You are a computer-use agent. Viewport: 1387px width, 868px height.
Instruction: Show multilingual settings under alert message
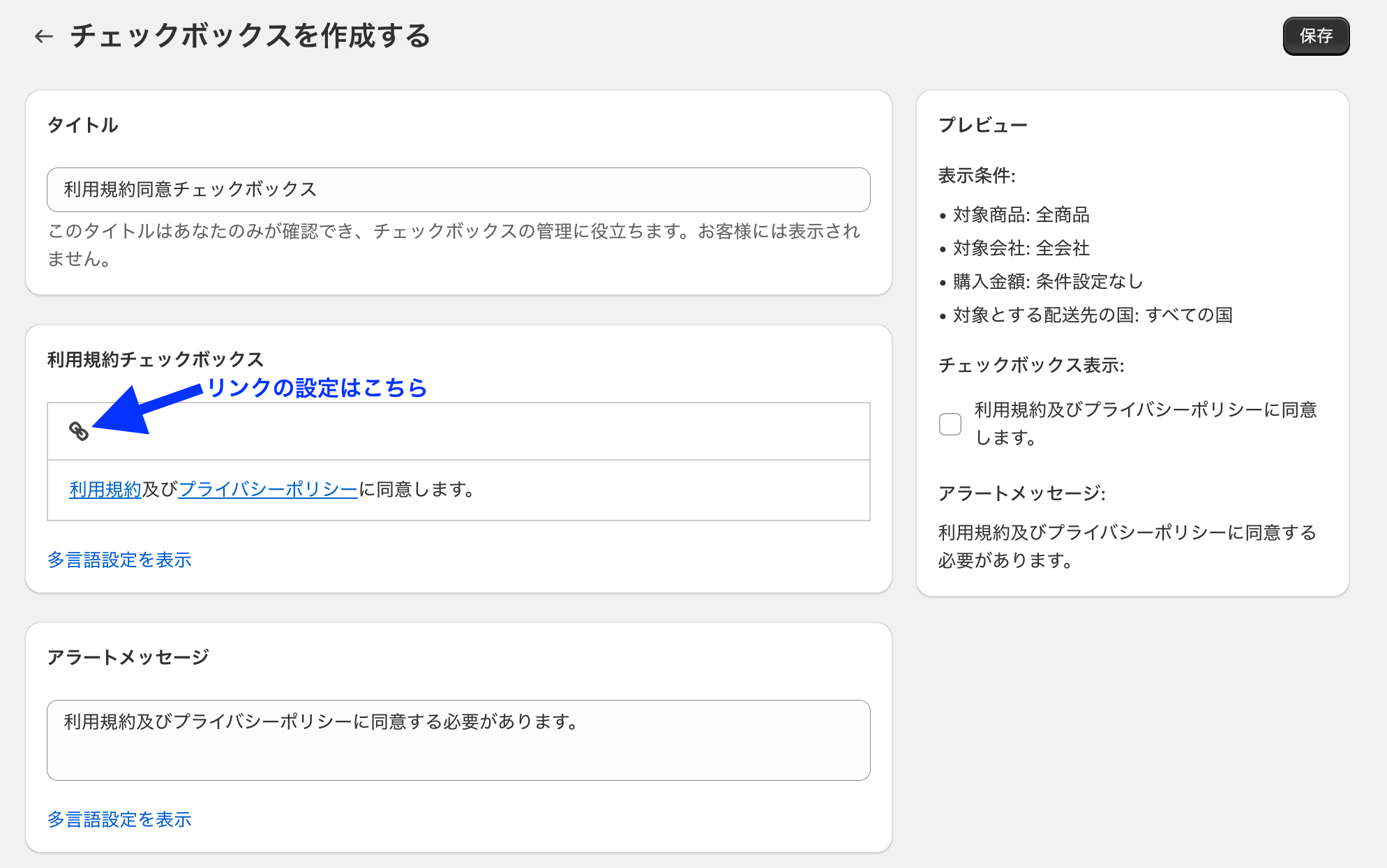pos(119,819)
